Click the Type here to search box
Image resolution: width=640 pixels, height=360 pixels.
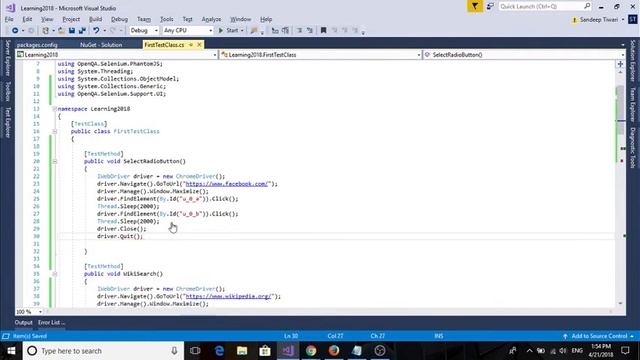103,351
